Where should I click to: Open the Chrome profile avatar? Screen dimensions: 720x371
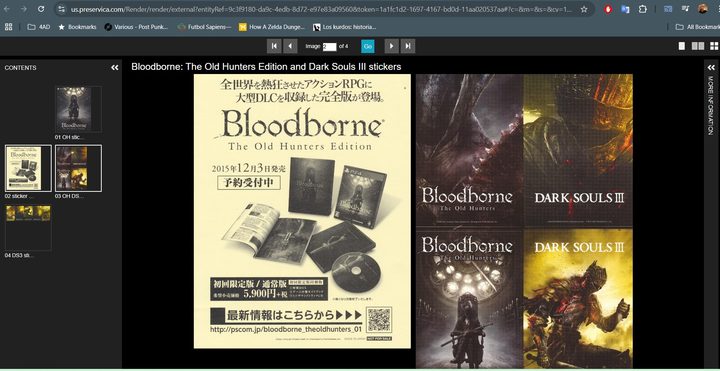click(x=703, y=9)
